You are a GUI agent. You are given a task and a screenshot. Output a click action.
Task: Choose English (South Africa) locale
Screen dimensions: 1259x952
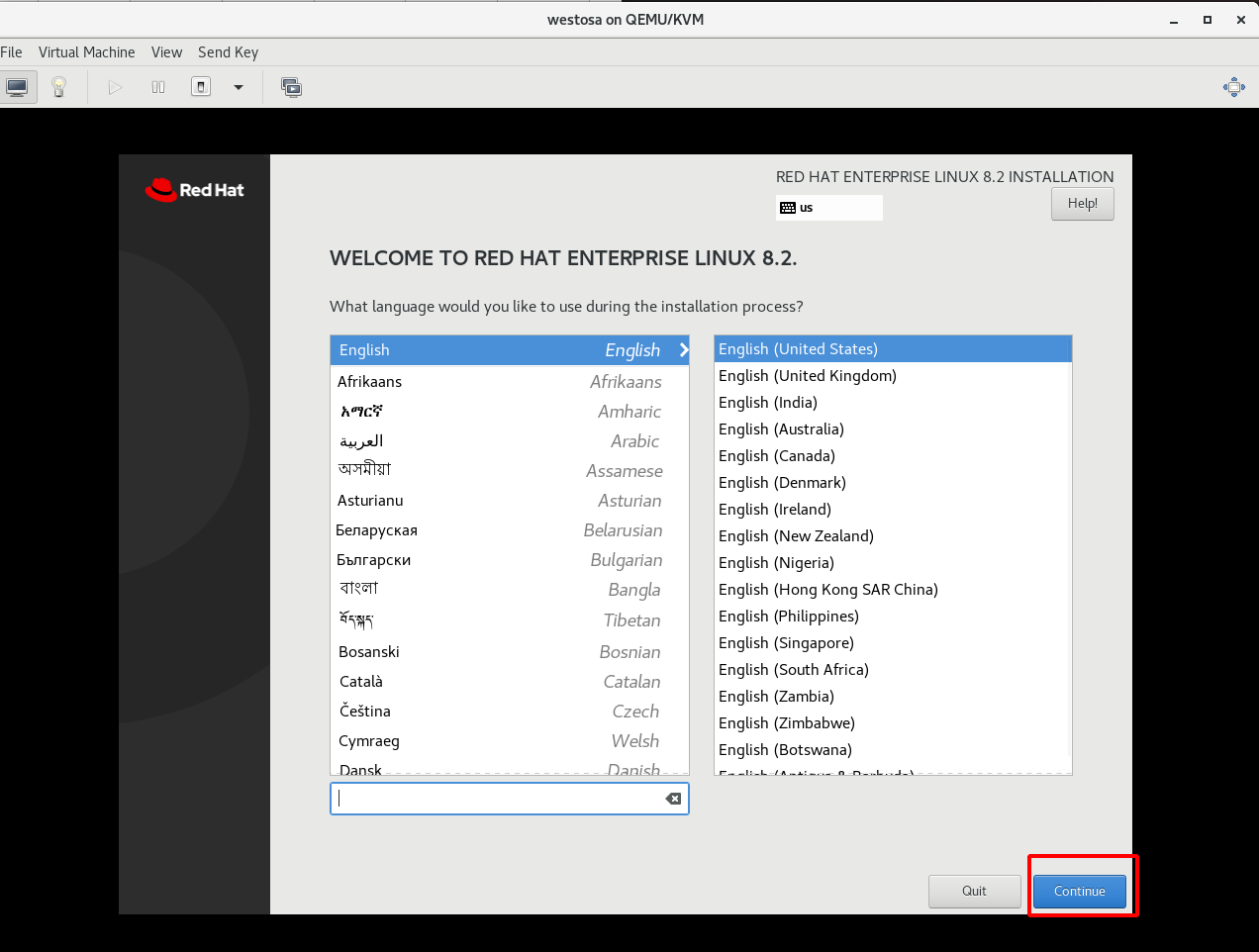coord(893,670)
